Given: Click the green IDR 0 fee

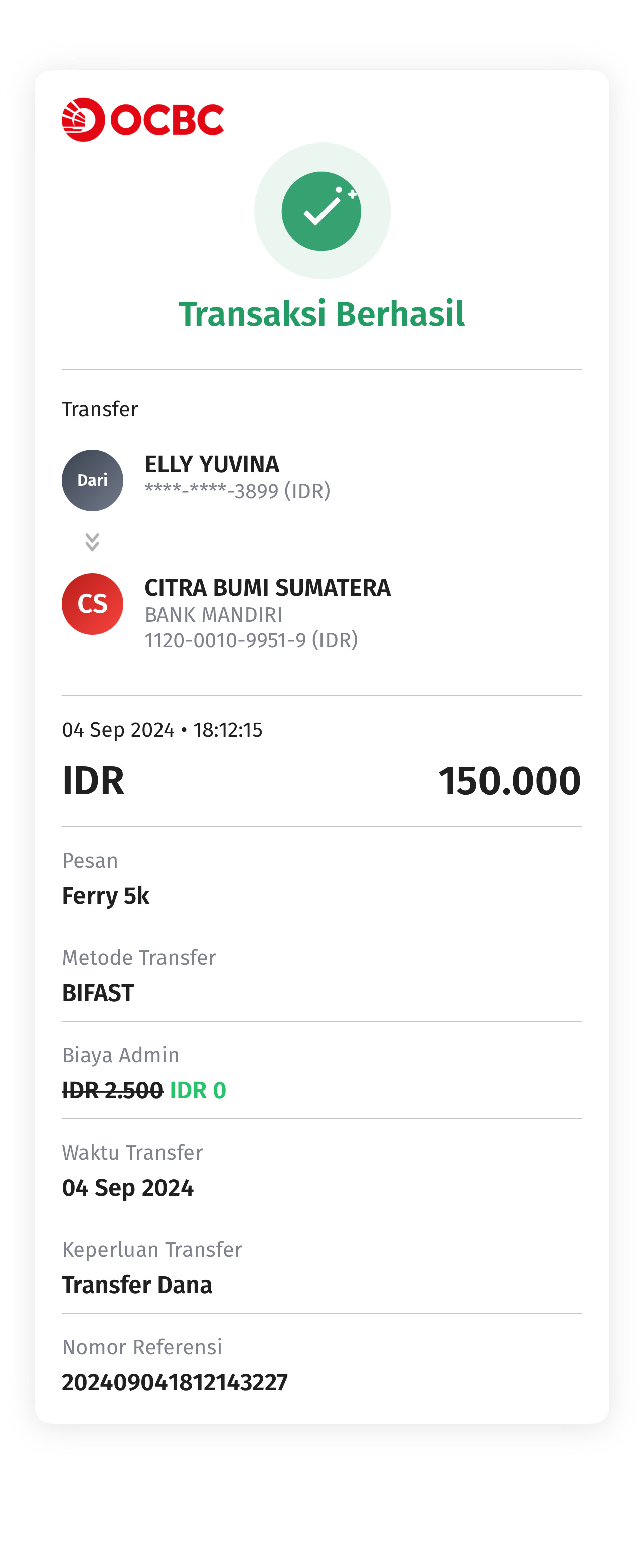Looking at the screenshot, I should 198,1091.
